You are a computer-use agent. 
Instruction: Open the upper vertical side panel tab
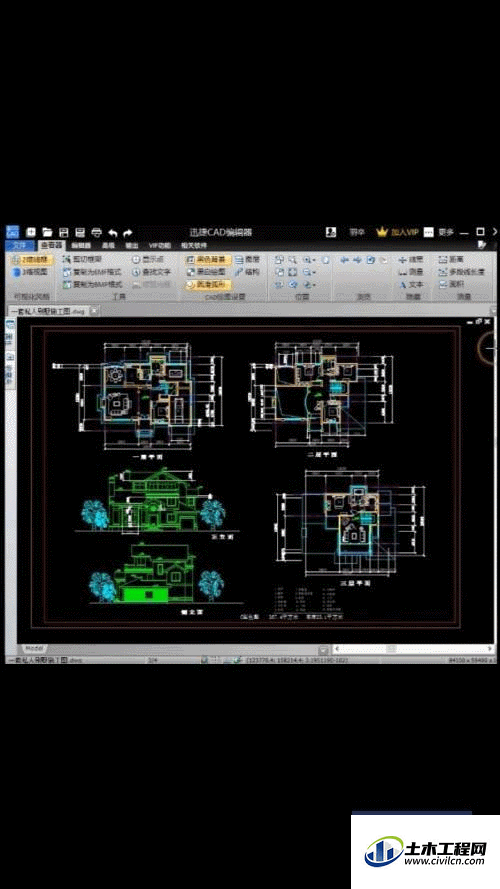tap(10, 334)
